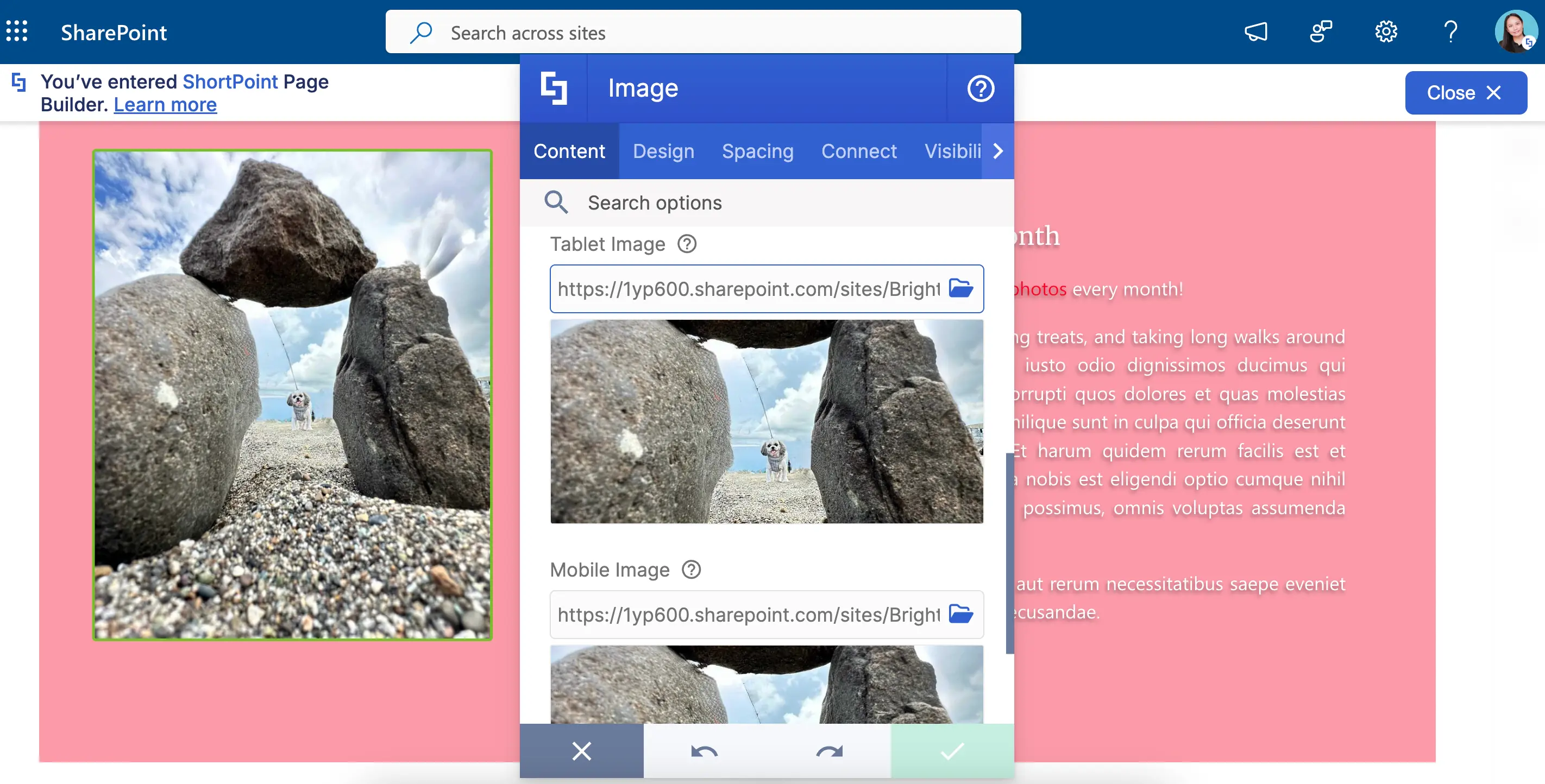Show Mobile Image help tooltip icon
The height and width of the screenshot is (784, 1545).
[691, 570]
